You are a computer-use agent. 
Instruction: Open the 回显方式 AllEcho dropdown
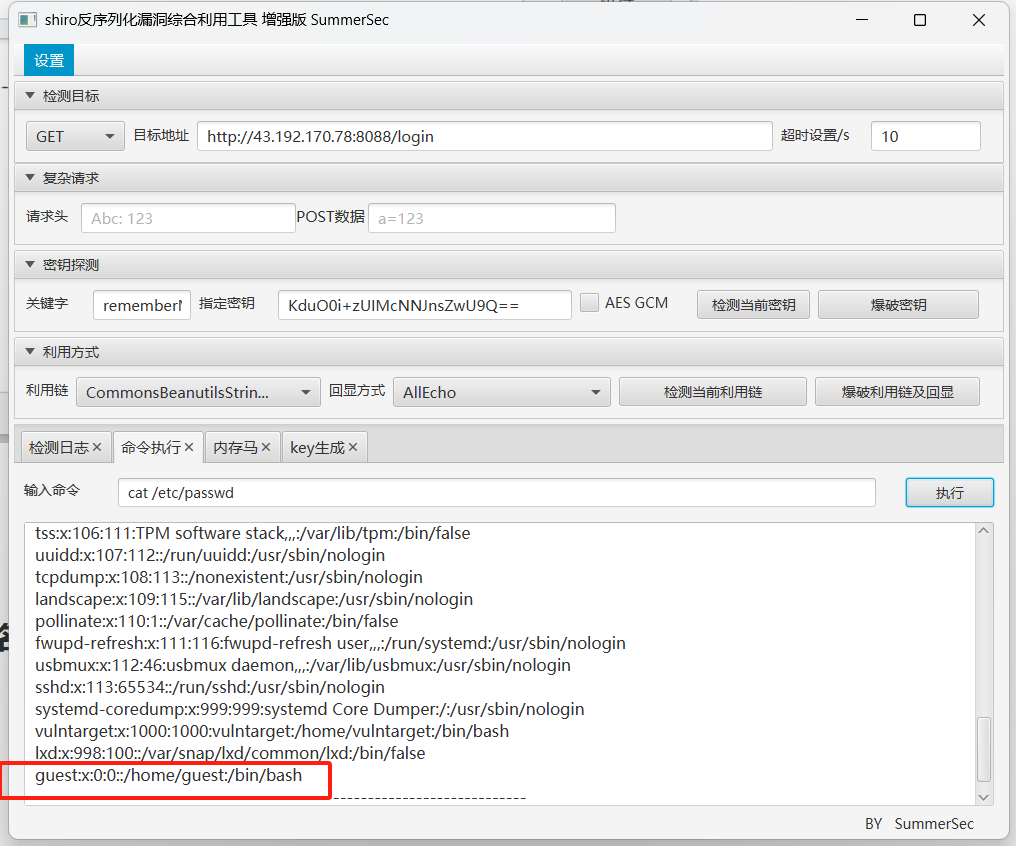[x=502, y=392]
